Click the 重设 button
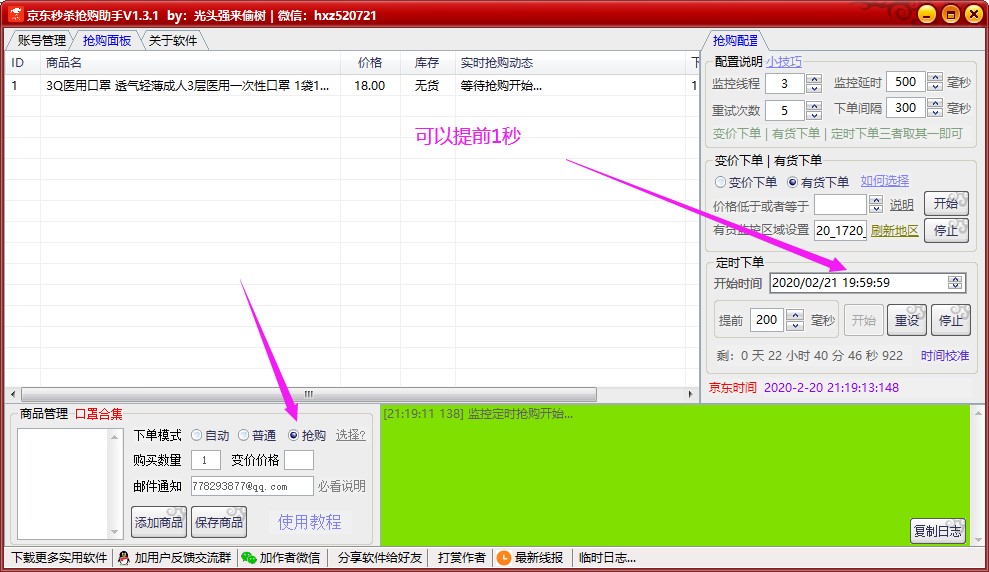989x572 pixels. point(907,320)
